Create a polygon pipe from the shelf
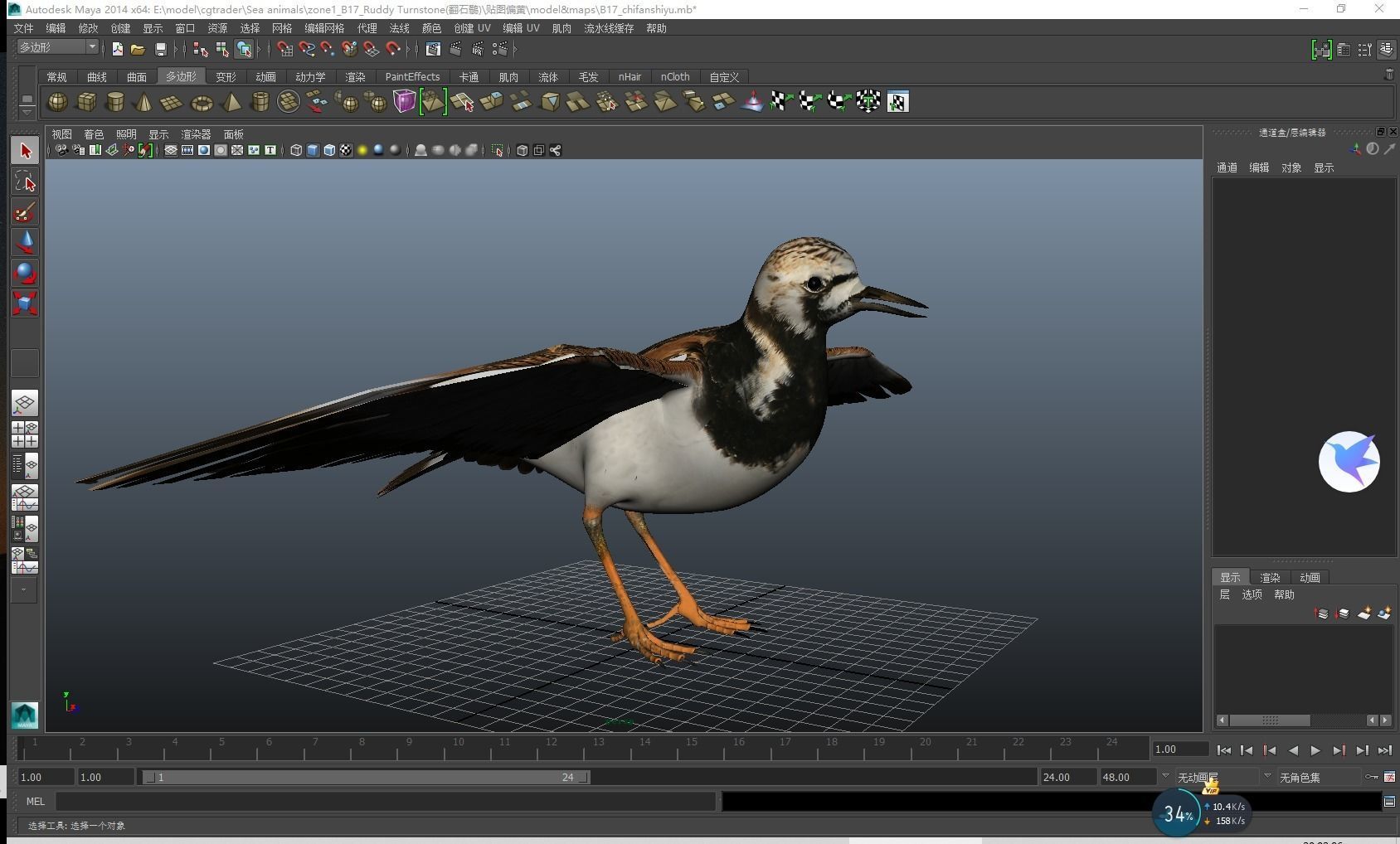Viewport: 1400px width, 844px height. (x=260, y=102)
